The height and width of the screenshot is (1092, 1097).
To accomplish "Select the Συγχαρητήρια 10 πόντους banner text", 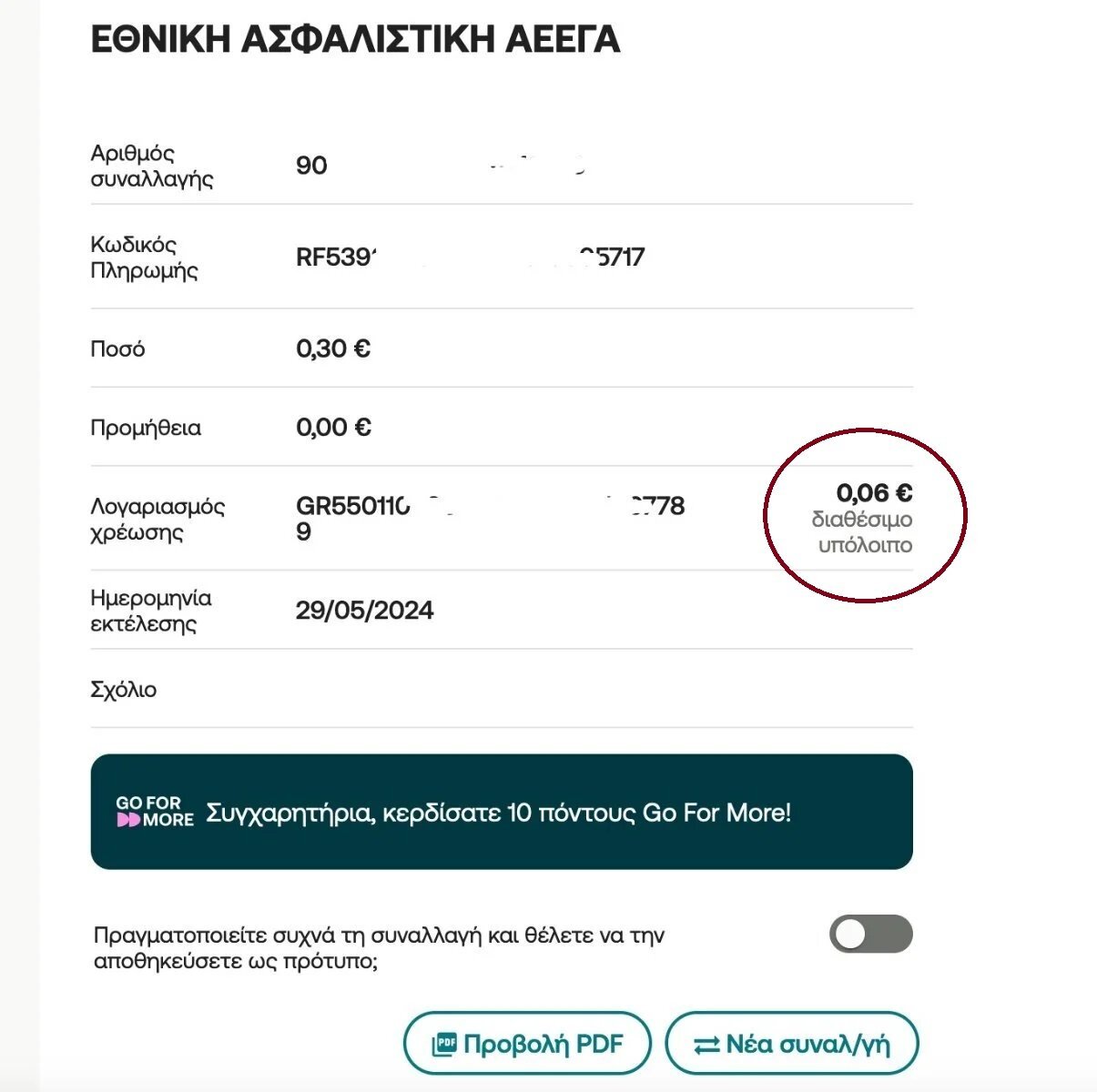I will pos(498,812).
